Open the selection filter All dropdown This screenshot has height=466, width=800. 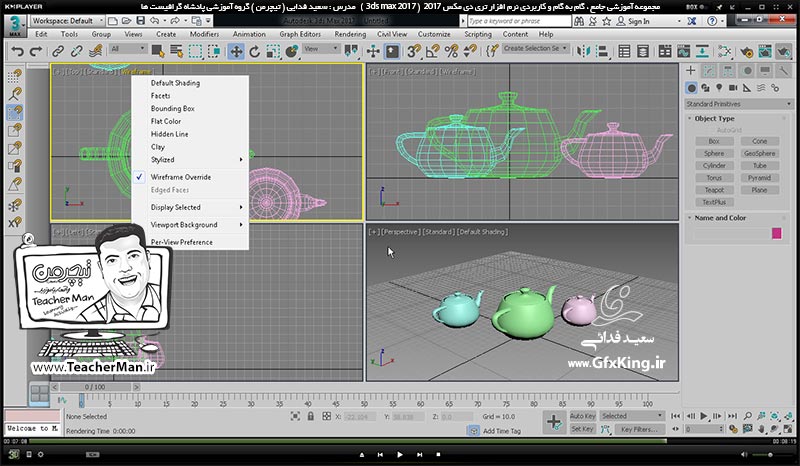click(128, 48)
